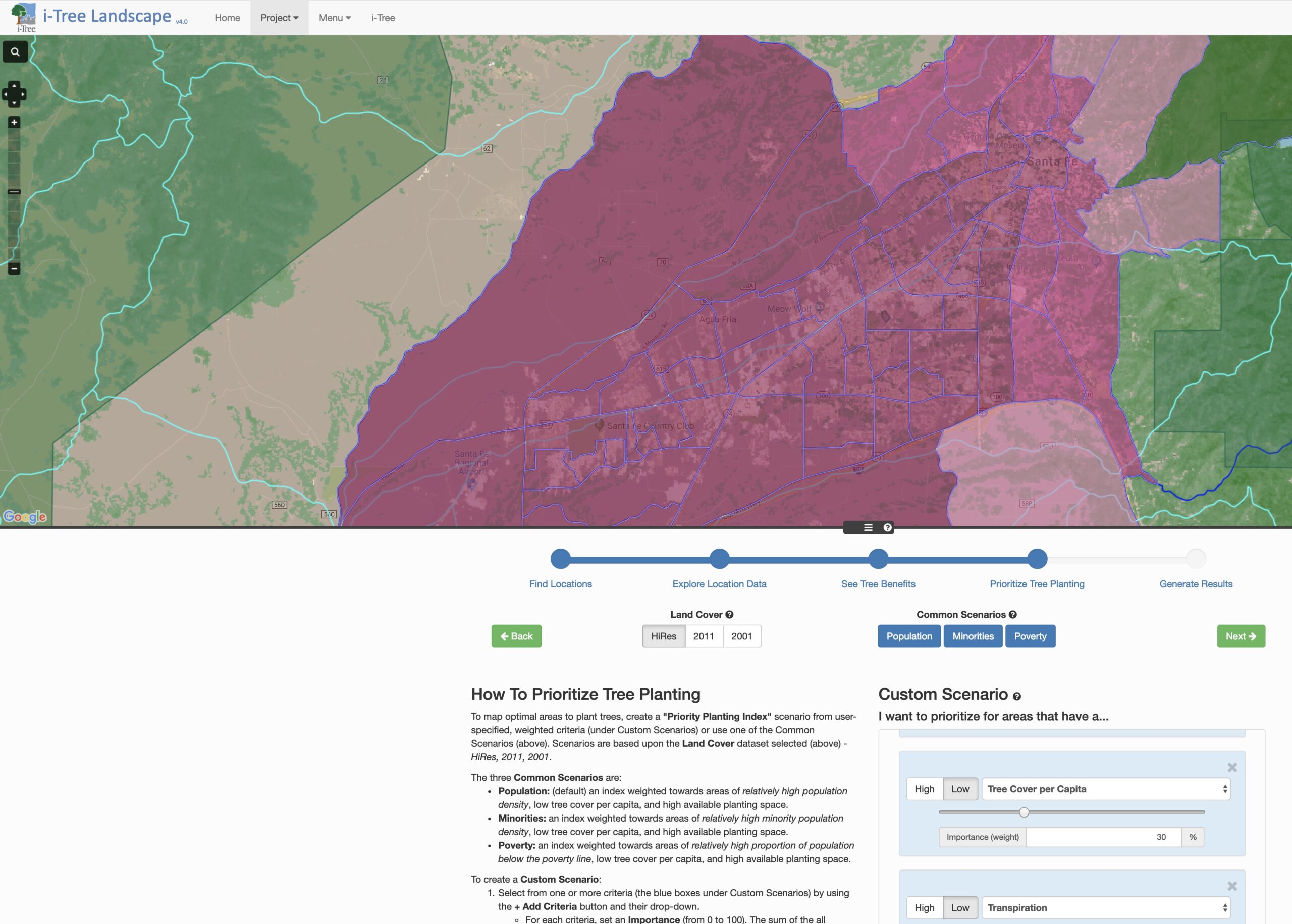Zoom out with the minus icon
Screen dimensions: 1292x924
click(x=14, y=268)
